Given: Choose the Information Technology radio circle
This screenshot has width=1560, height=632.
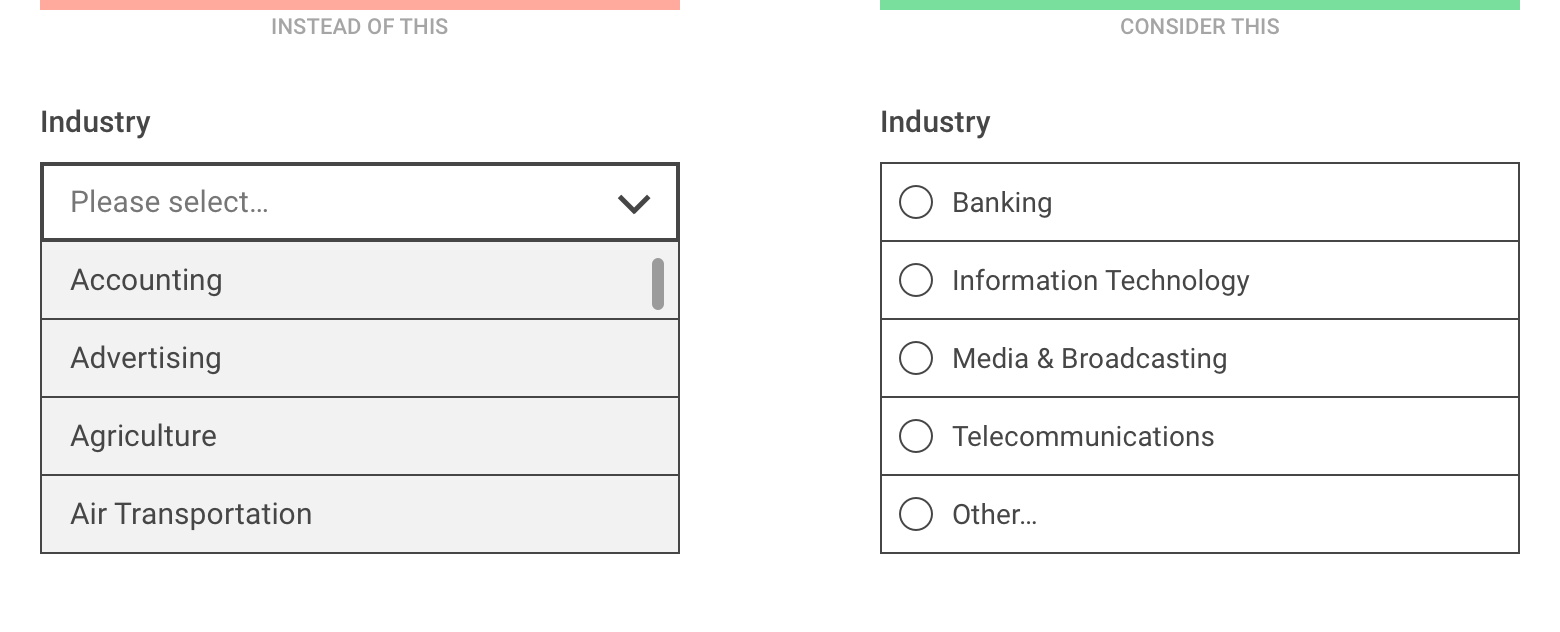Looking at the screenshot, I should click(x=916, y=280).
